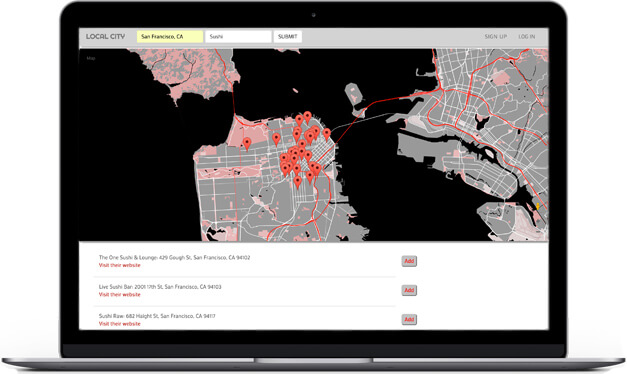The width and height of the screenshot is (627, 374).
Task: Visit Sushi Raw website link
Action: click(120, 324)
